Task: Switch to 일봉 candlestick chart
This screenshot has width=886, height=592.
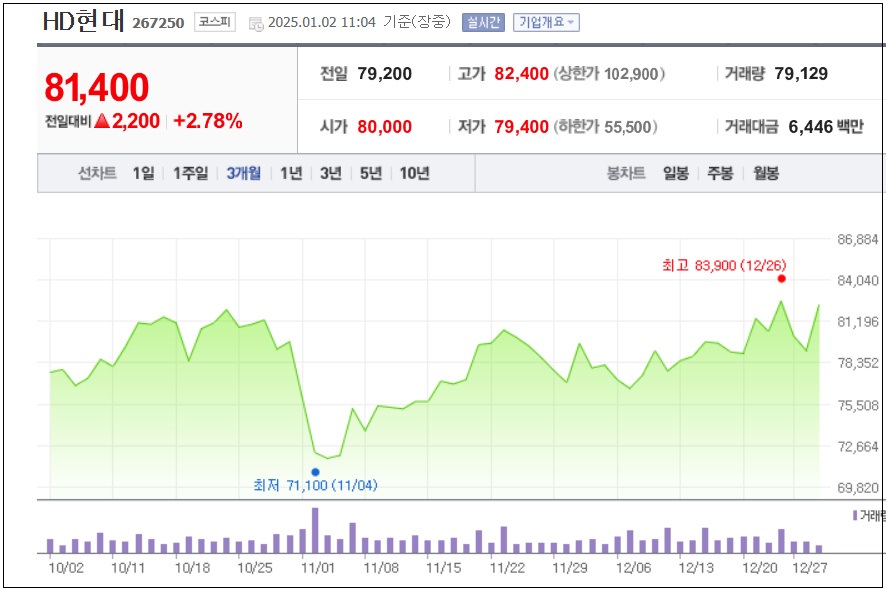Action: tap(676, 173)
